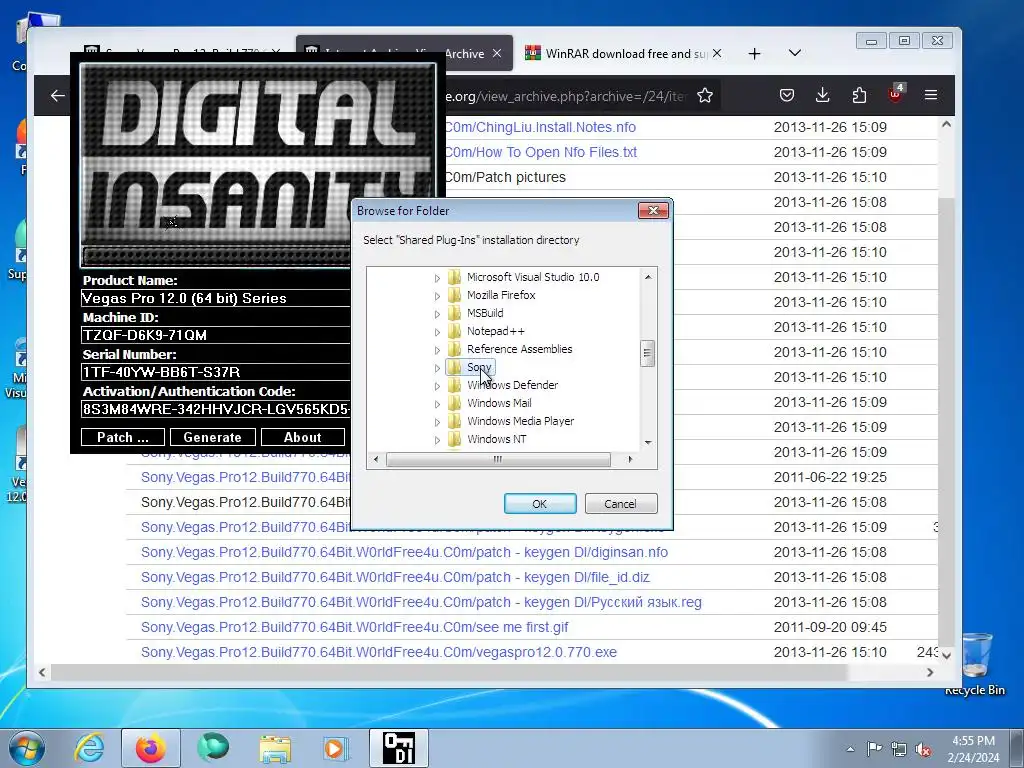This screenshot has height=768, width=1024.
Task: Select the Windows Mail folder
Action: point(499,403)
